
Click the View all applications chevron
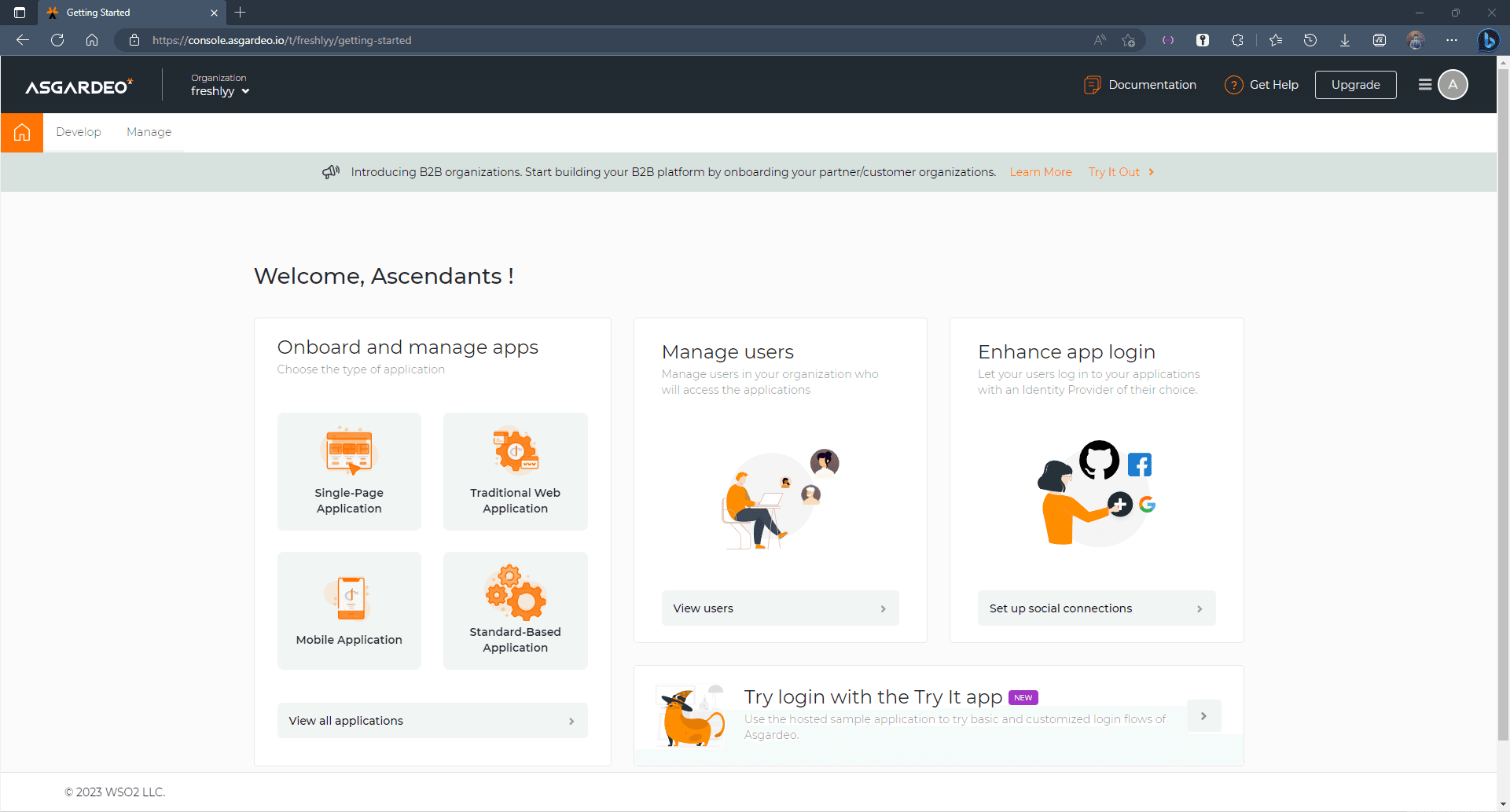(x=571, y=721)
